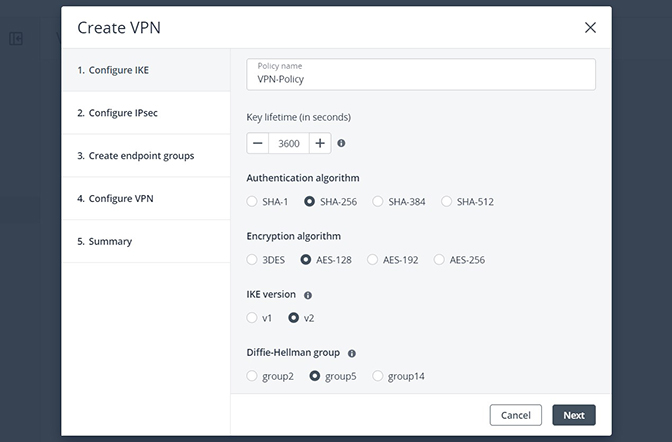Click the Policy name input field
672x442 pixels.
click(421, 75)
